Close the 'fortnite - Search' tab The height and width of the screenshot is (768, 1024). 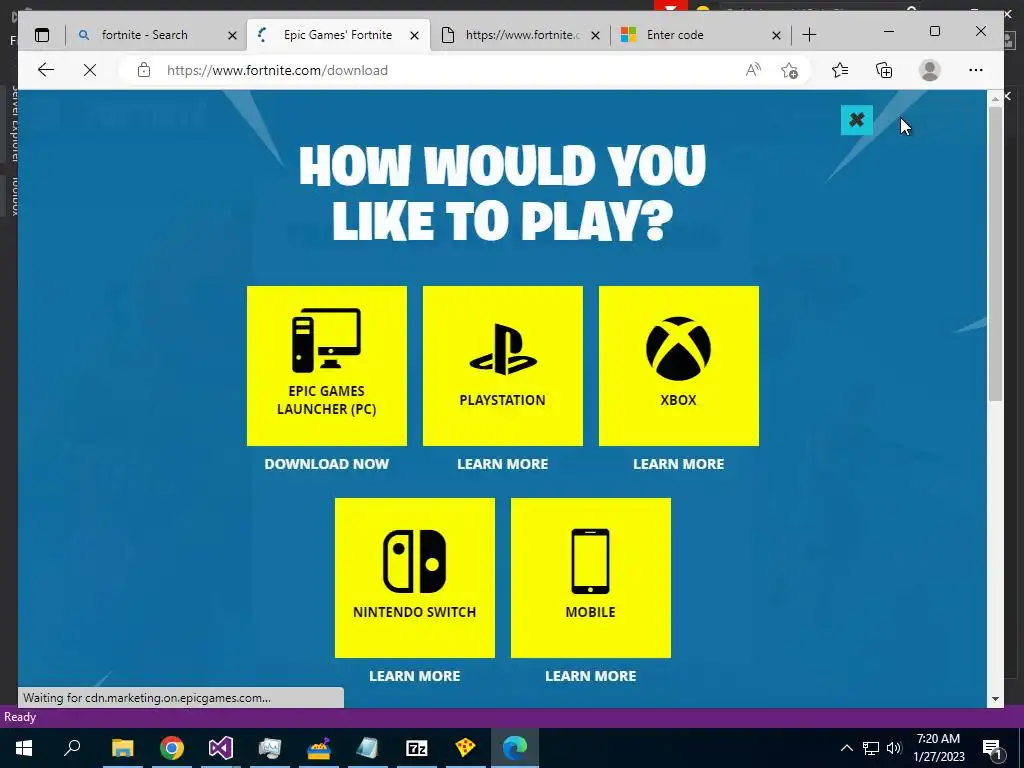[x=232, y=35]
